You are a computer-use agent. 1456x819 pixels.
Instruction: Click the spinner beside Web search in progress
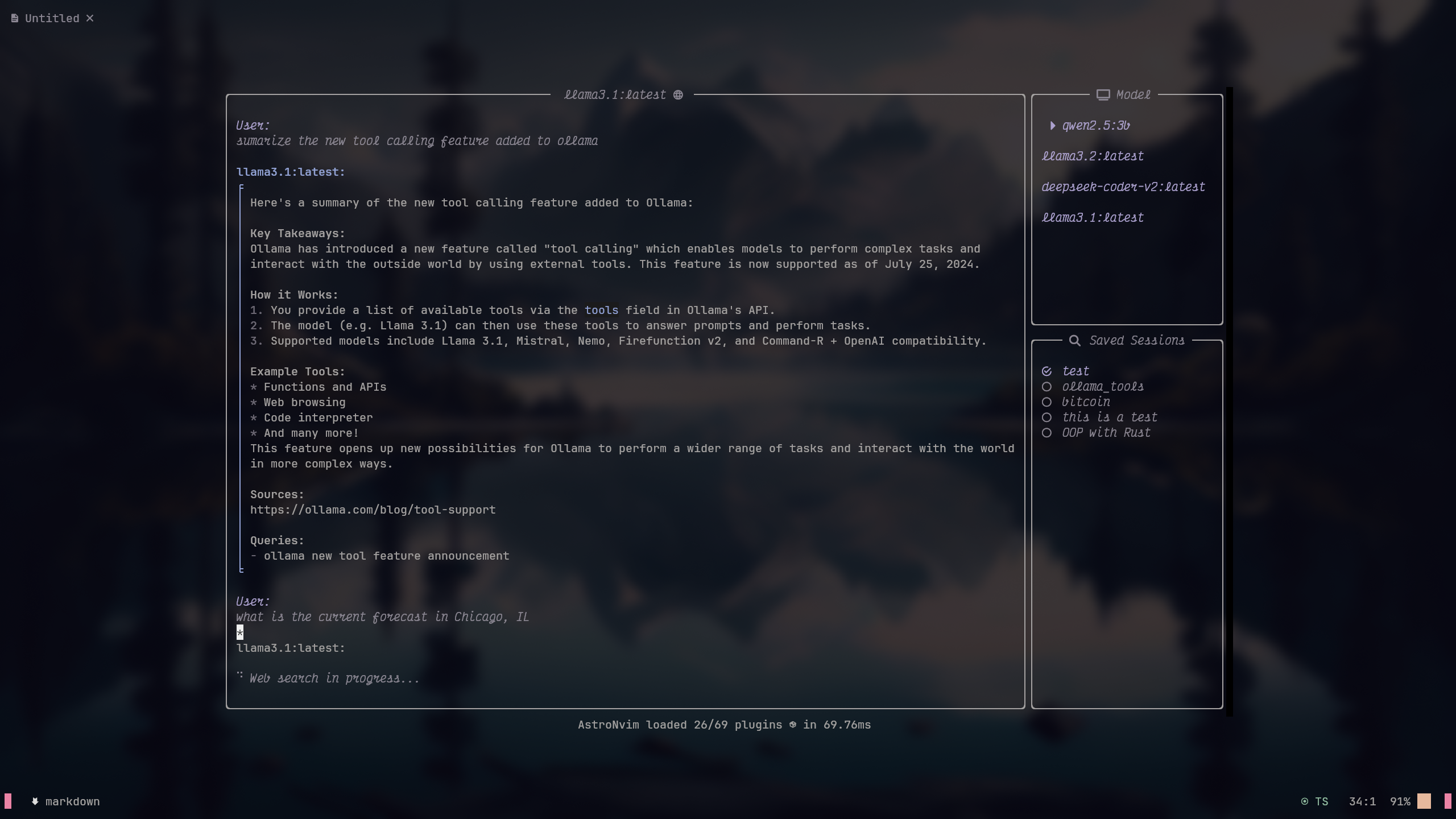pyautogui.click(x=240, y=676)
